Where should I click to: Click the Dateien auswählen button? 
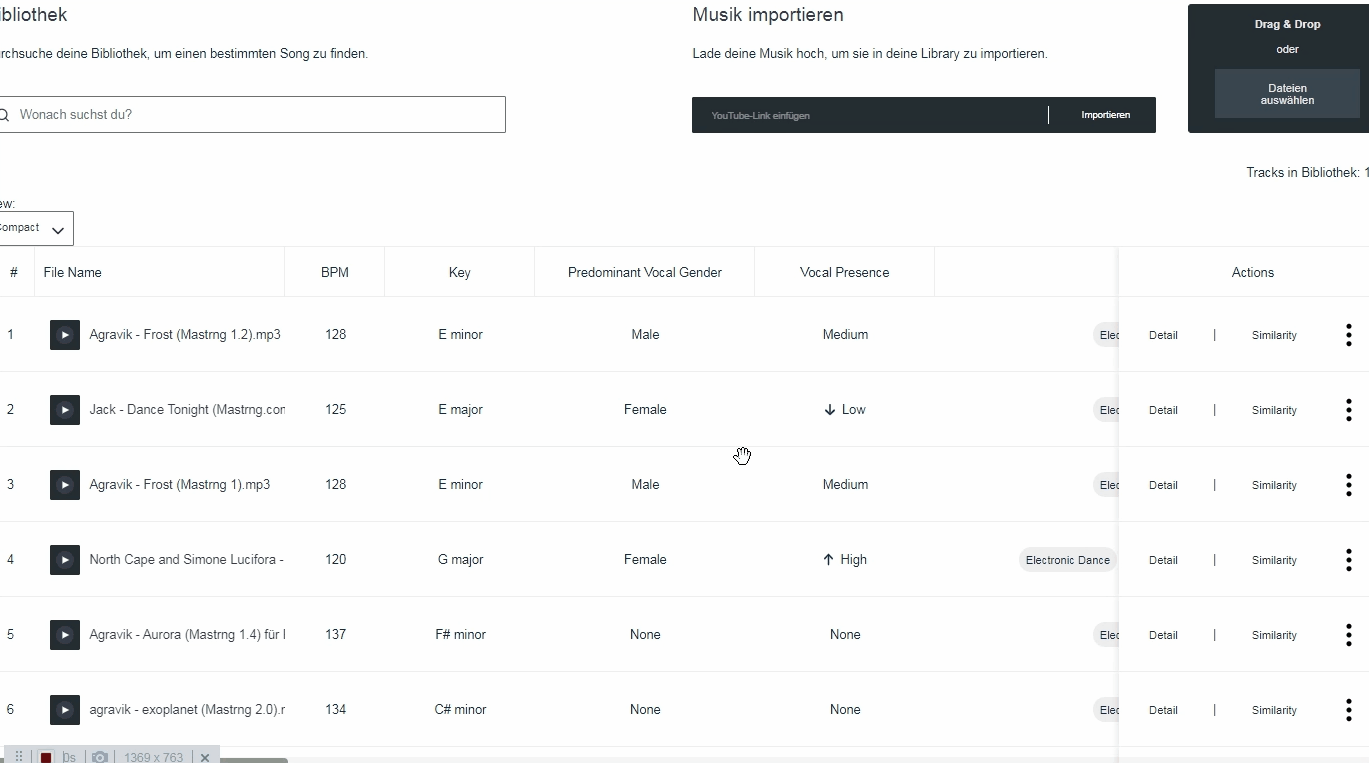pos(1287,93)
